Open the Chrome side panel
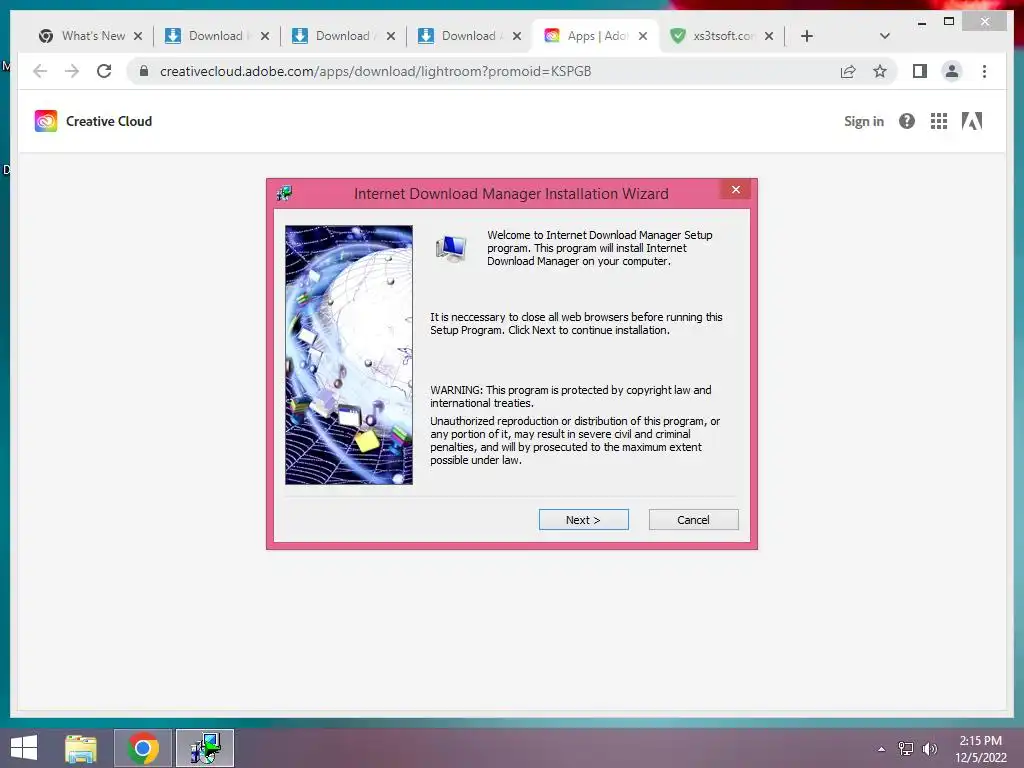This screenshot has height=768, width=1024. click(x=920, y=71)
